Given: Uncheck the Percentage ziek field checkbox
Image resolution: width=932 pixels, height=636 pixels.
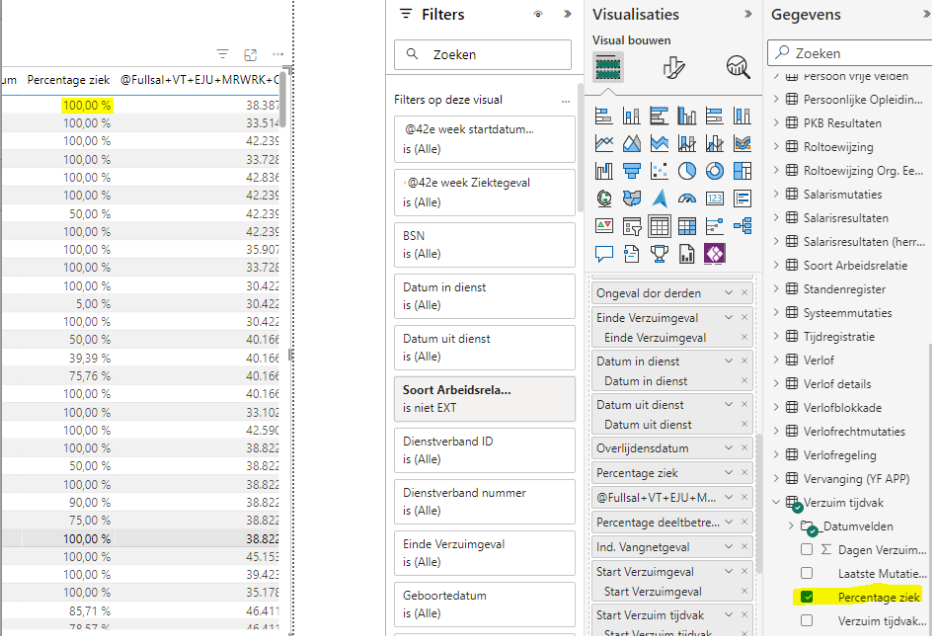Looking at the screenshot, I should click(x=807, y=597).
